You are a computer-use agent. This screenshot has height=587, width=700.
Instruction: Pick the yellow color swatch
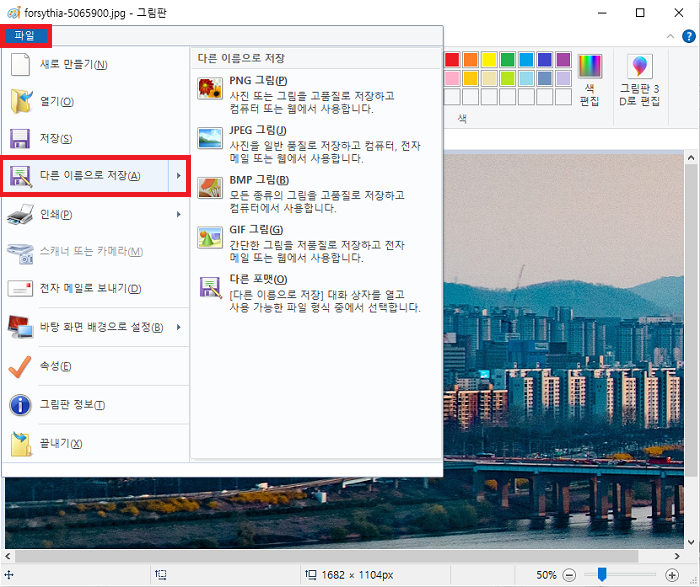pos(489,59)
